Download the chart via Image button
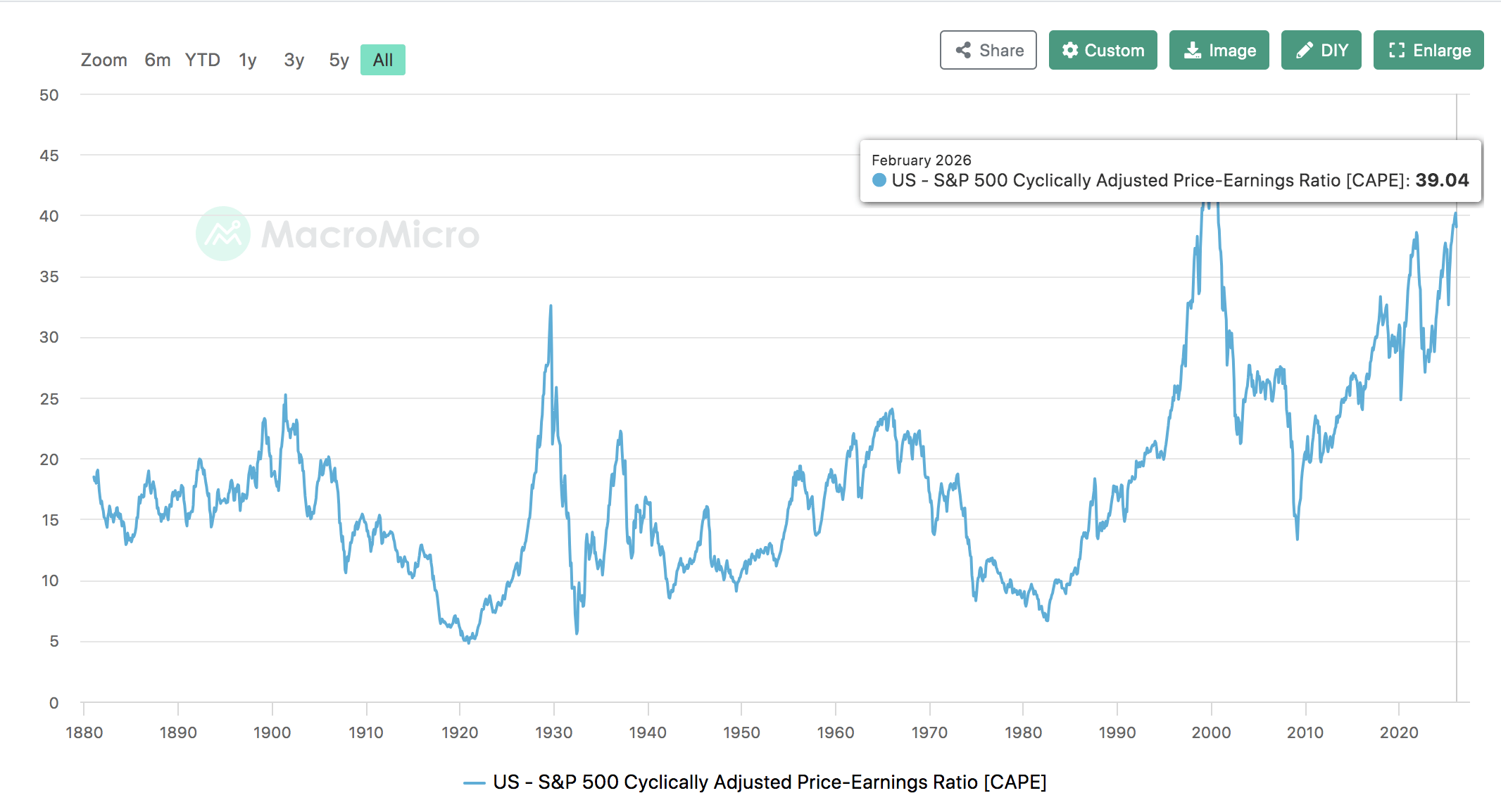Image resolution: width=1501 pixels, height=812 pixels. 1219,50
